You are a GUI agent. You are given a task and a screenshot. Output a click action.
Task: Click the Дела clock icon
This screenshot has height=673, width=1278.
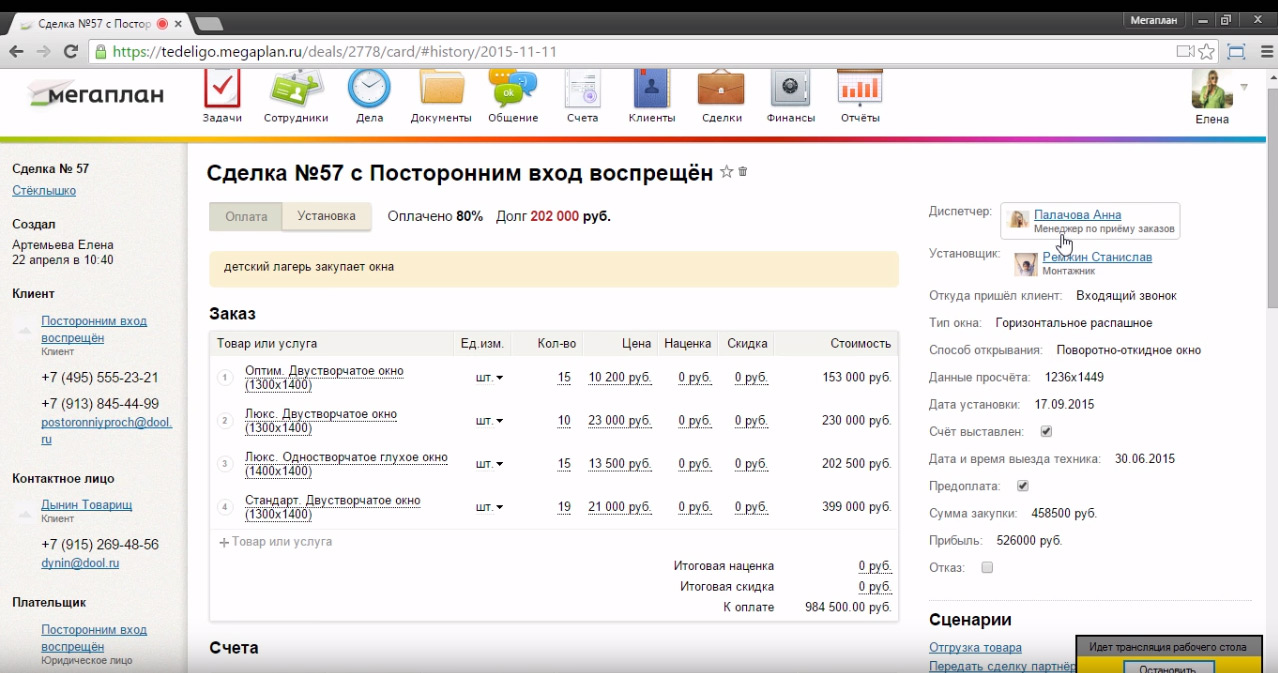tap(369, 92)
